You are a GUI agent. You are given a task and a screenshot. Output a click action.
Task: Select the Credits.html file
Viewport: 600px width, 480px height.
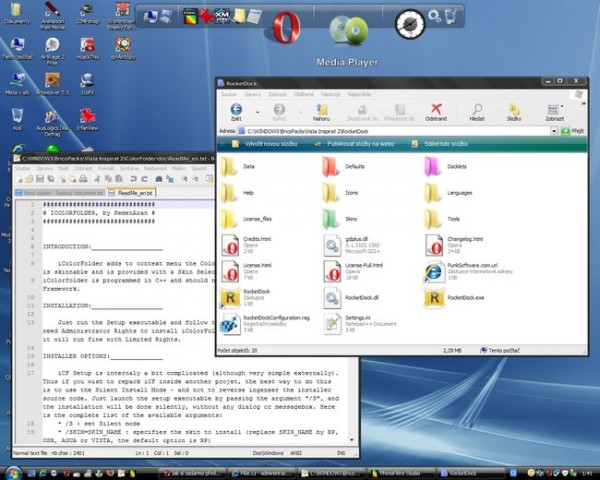(x=246, y=245)
